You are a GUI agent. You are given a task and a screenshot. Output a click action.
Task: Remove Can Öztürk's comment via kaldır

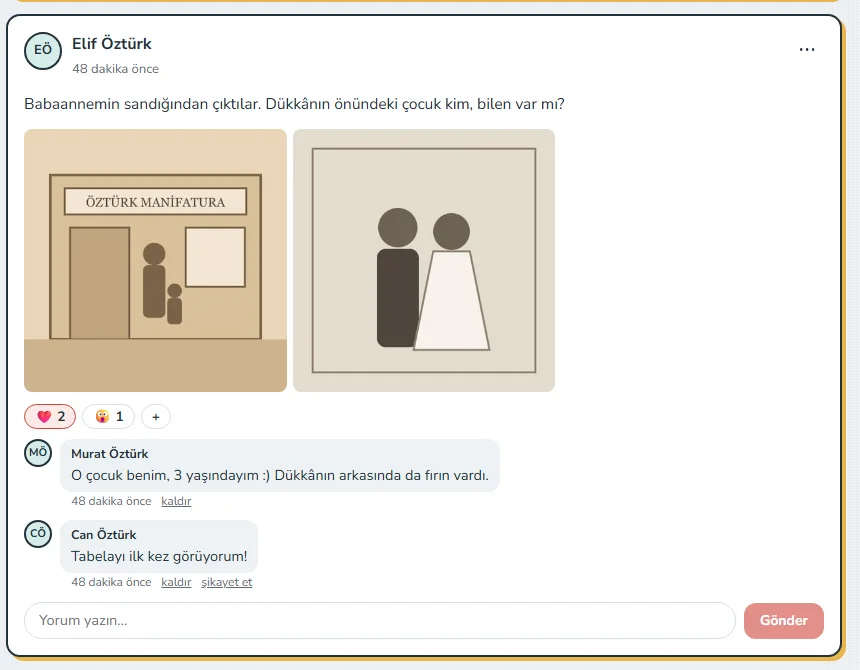tap(176, 582)
